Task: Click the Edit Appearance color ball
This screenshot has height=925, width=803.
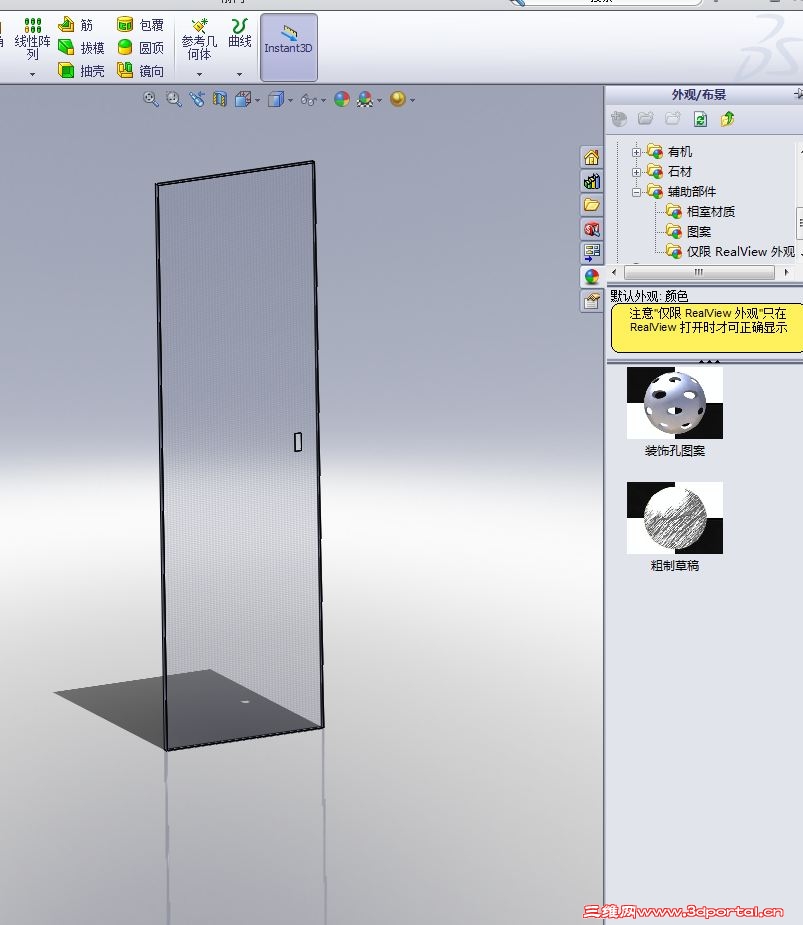Action: 342,99
